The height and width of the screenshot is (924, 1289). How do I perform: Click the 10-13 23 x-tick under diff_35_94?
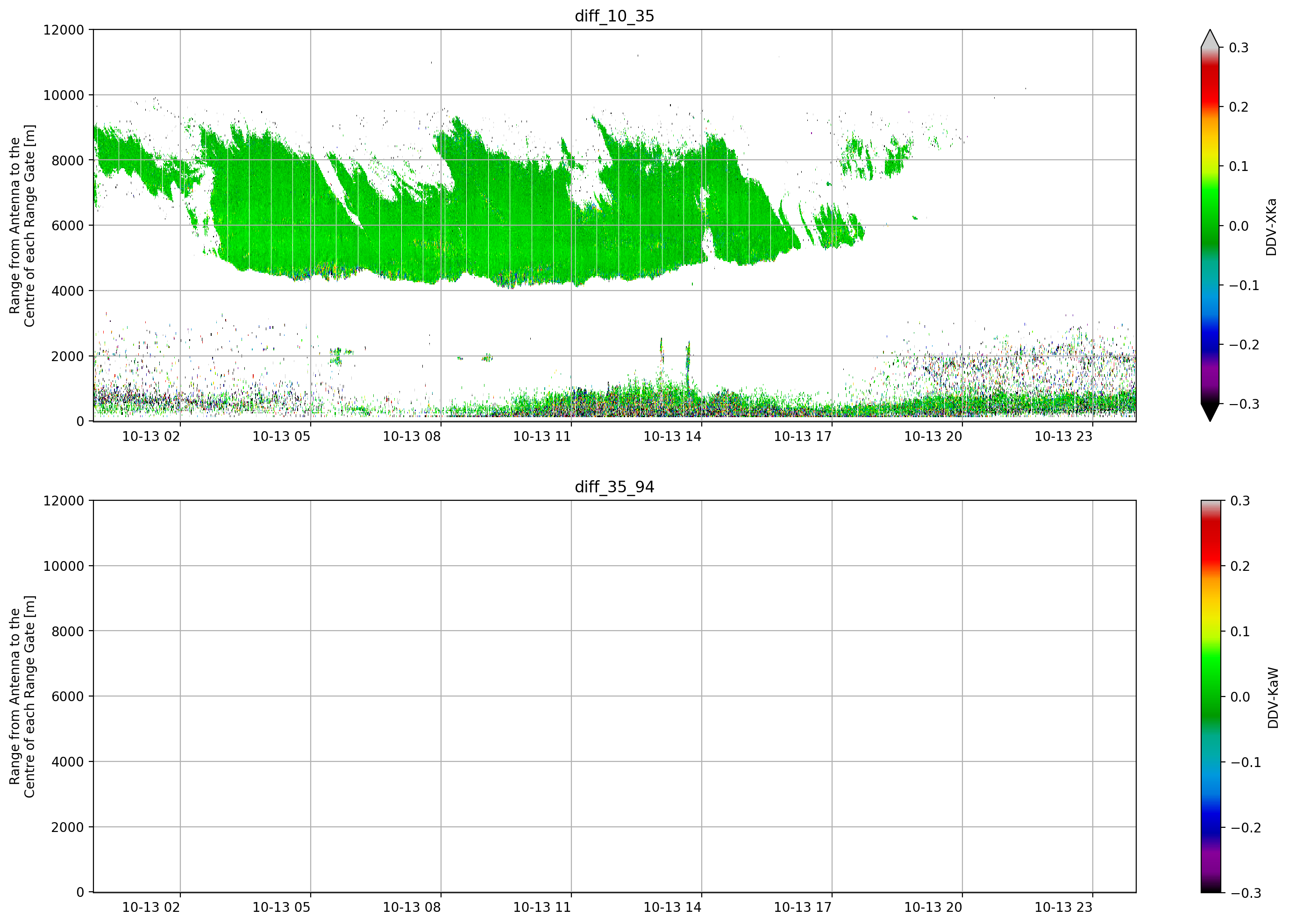point(1063,908)
